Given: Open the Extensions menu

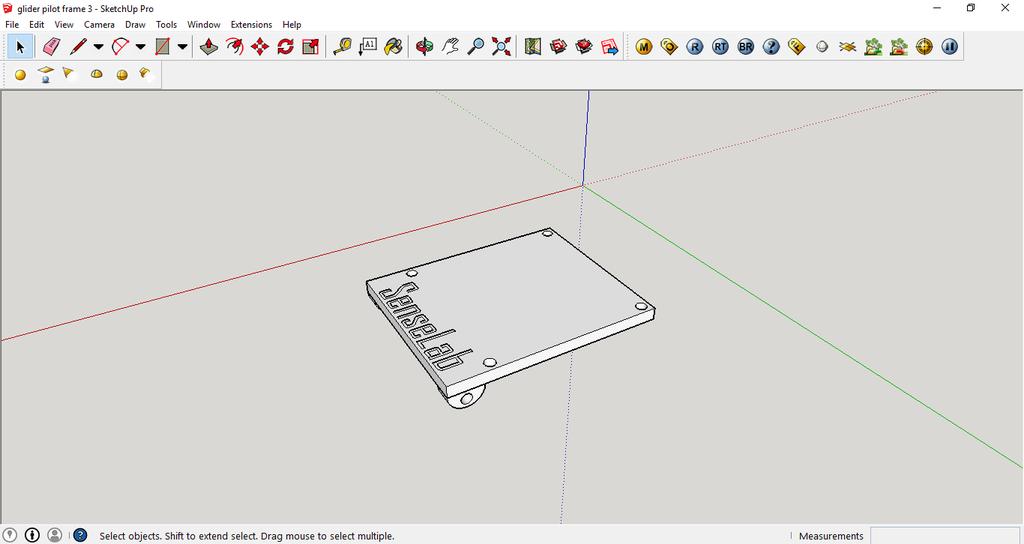Looking at the screenshot, I should coord(251,24).
